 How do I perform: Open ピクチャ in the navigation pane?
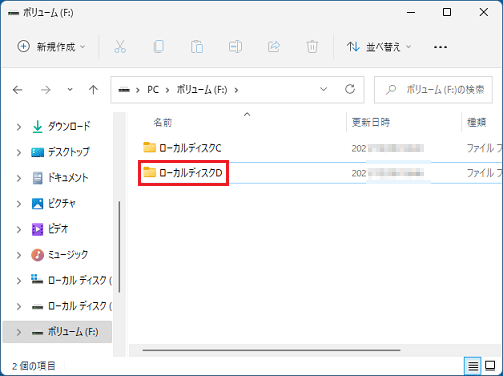[x=62, y=203]
